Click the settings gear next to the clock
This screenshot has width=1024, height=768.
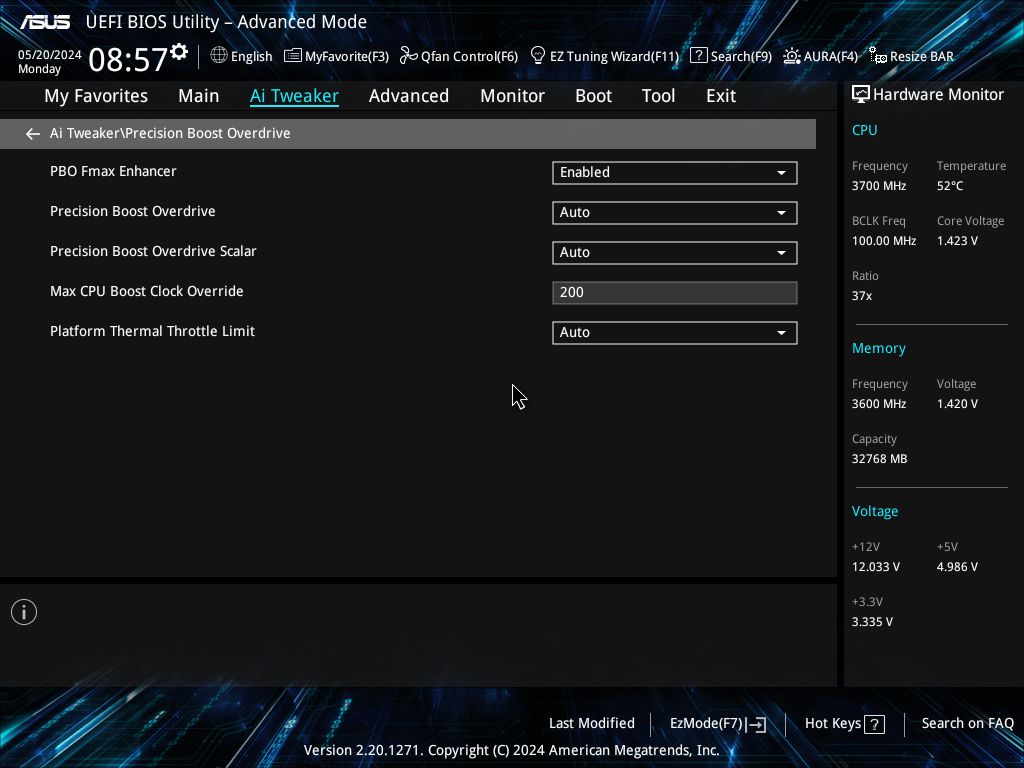pos(178,51)
